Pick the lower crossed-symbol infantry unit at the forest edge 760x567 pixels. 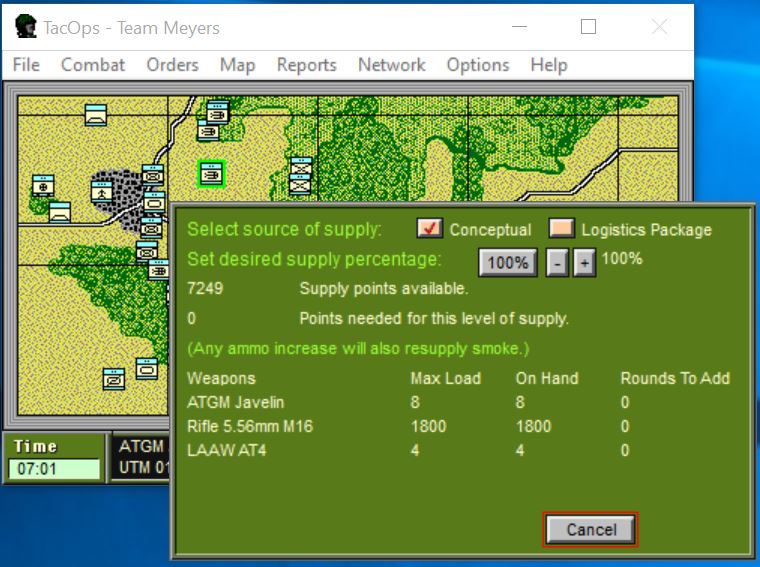(301, 185)
